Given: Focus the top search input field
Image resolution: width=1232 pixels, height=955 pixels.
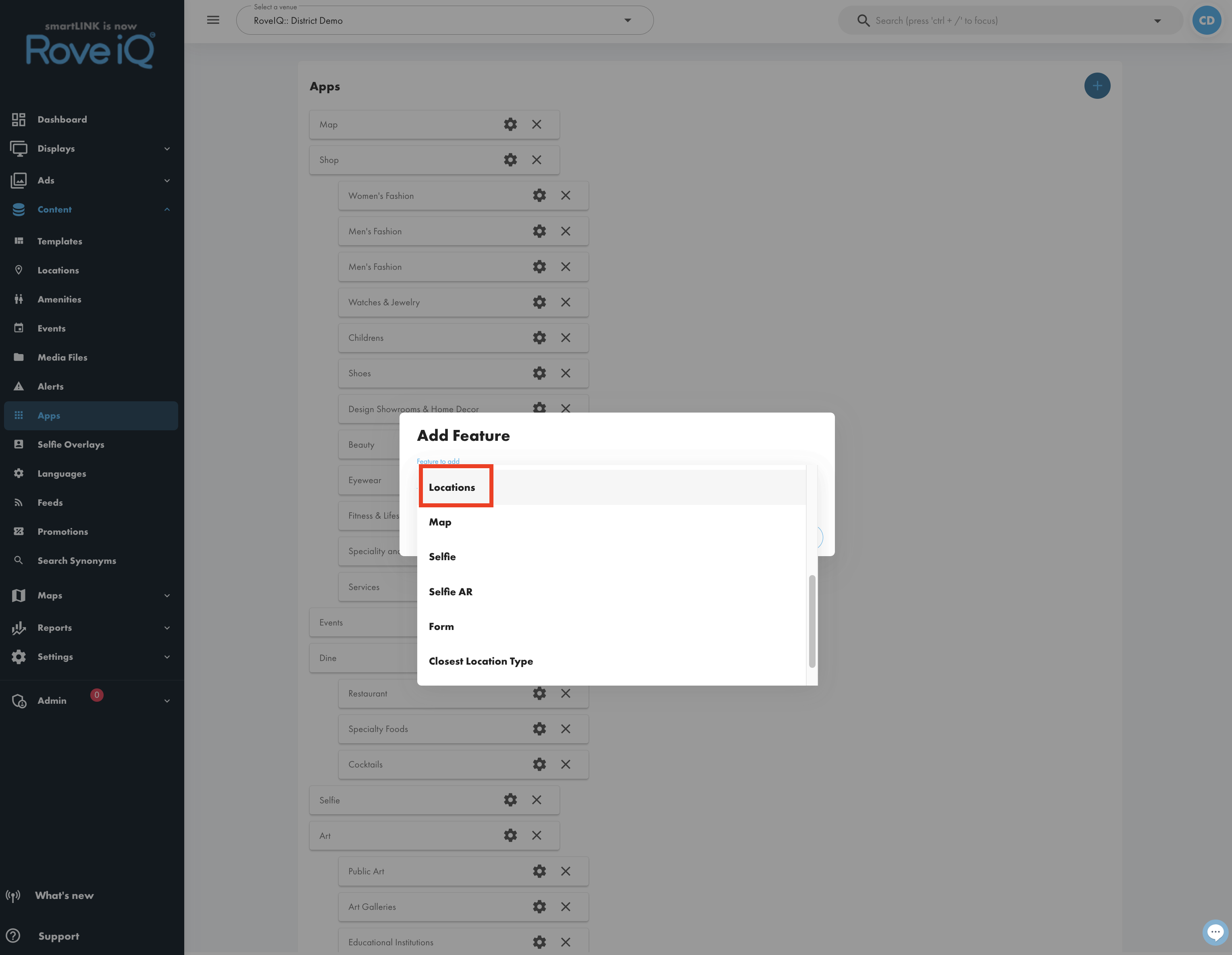Looking at the screenshot, I should coord(1010,20).
